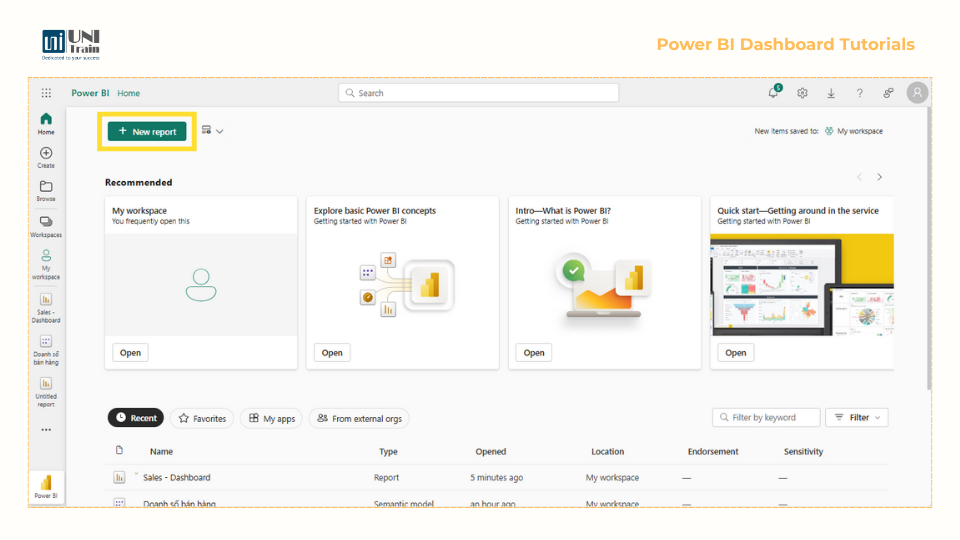Open the My workspace card

point(130,353)
